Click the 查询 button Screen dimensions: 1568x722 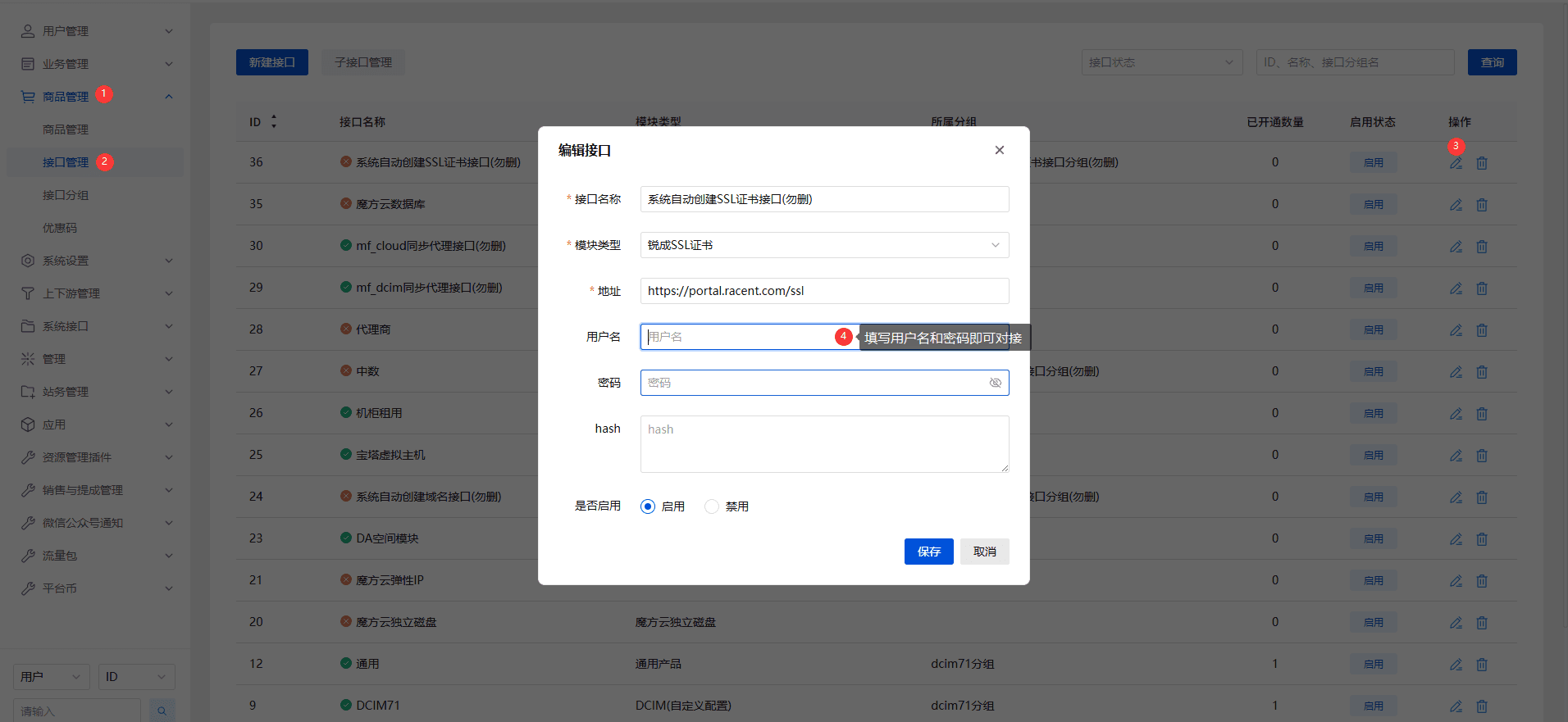(1493, 62)
